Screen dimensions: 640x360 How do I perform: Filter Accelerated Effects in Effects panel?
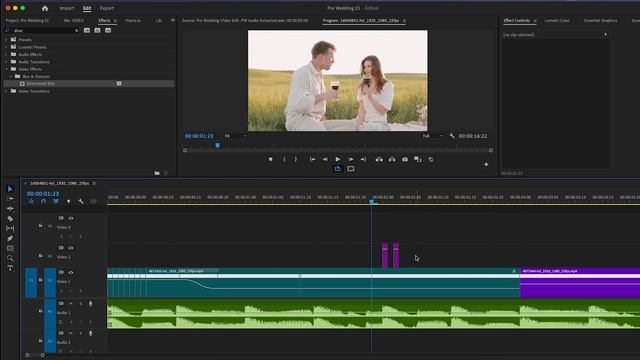click(87, 30)
